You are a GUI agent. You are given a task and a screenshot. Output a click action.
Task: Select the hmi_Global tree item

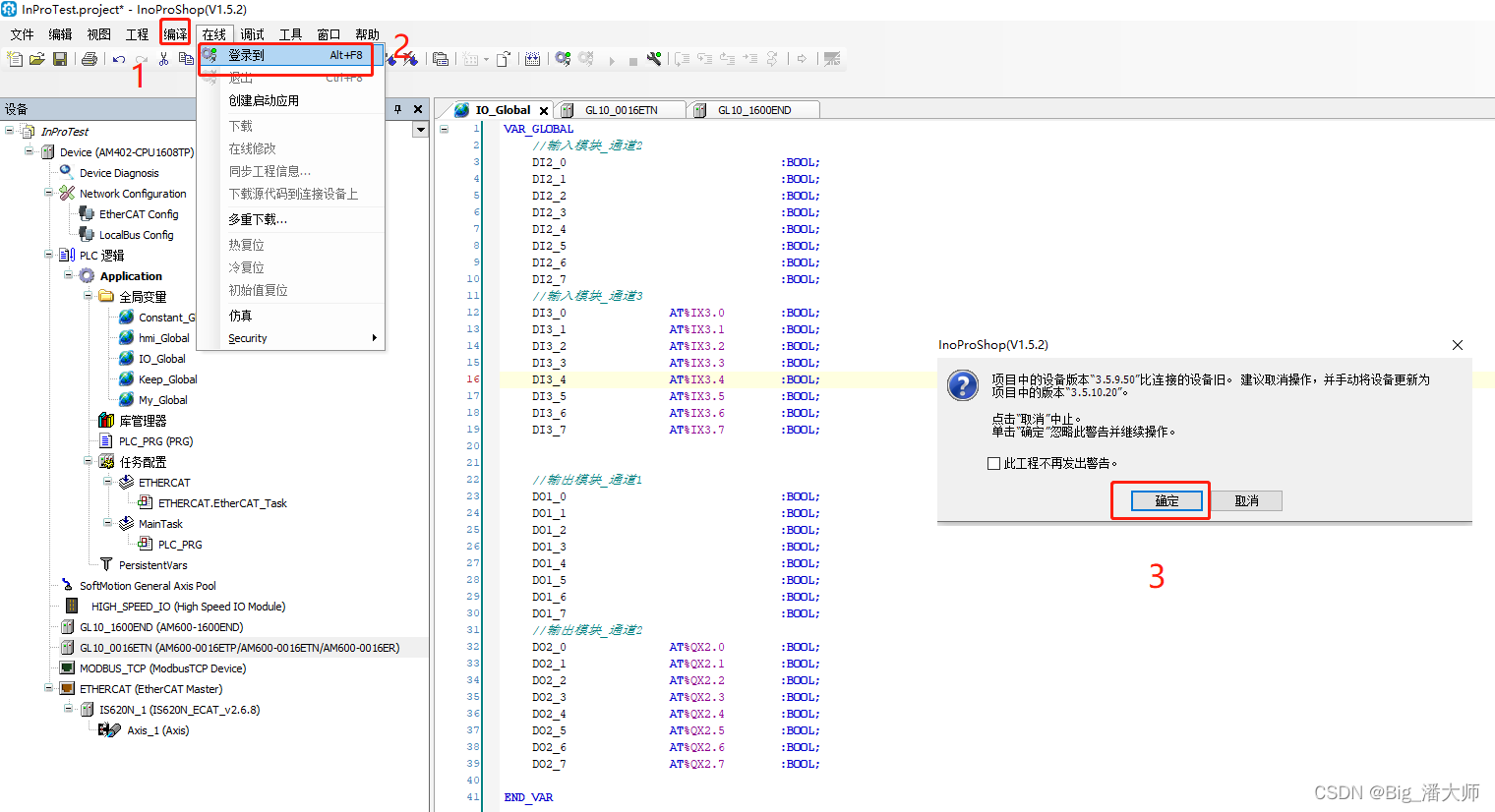point(163,337)
